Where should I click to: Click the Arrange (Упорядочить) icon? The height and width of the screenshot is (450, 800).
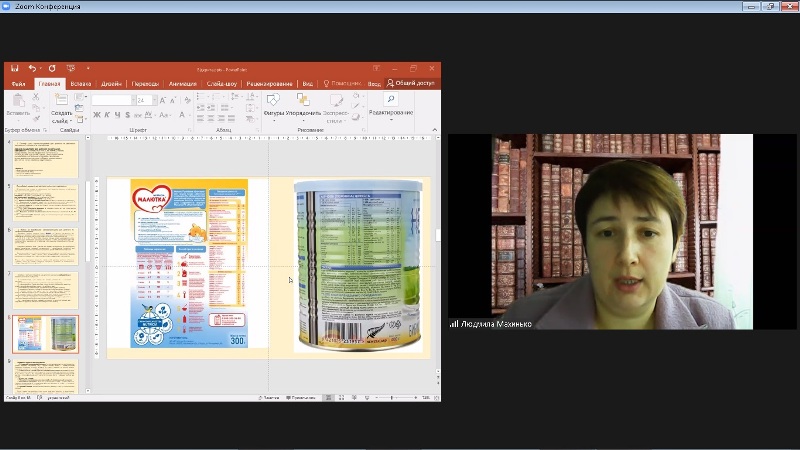click(303, 100)
